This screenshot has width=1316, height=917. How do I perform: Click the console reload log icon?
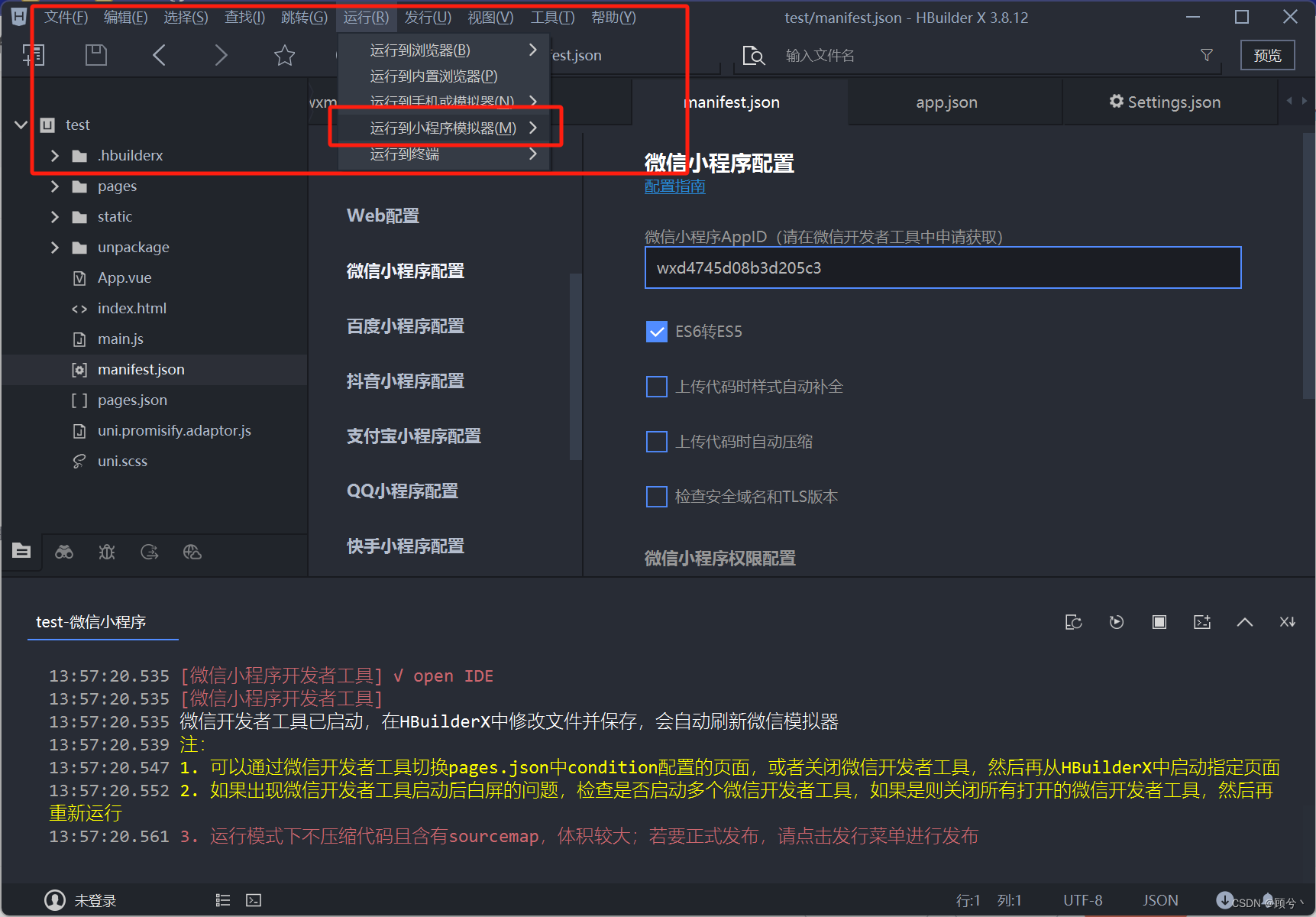pyautogui.click(x=1074, y=622)
